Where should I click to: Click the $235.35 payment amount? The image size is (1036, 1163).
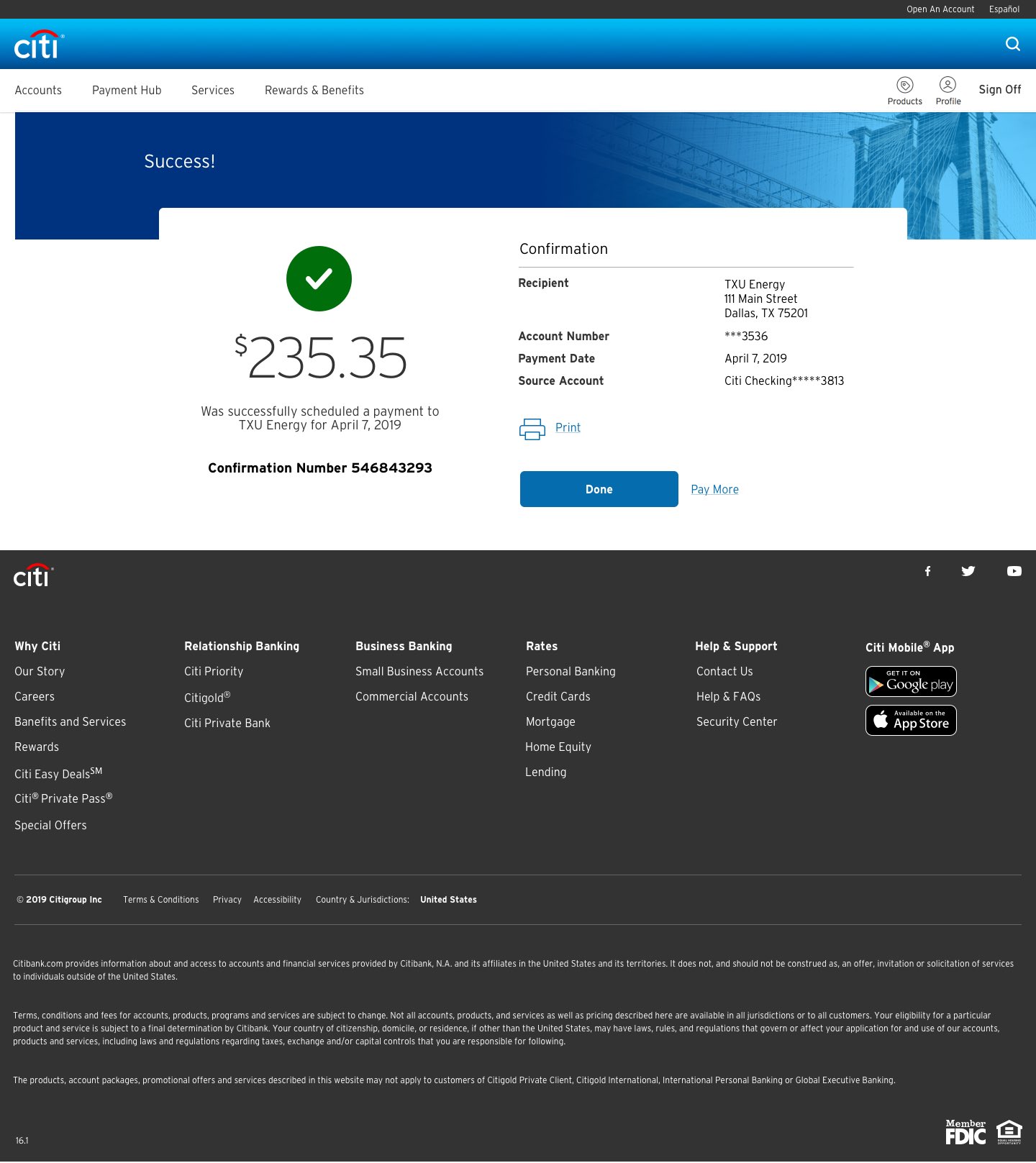(x=321, y=357)
